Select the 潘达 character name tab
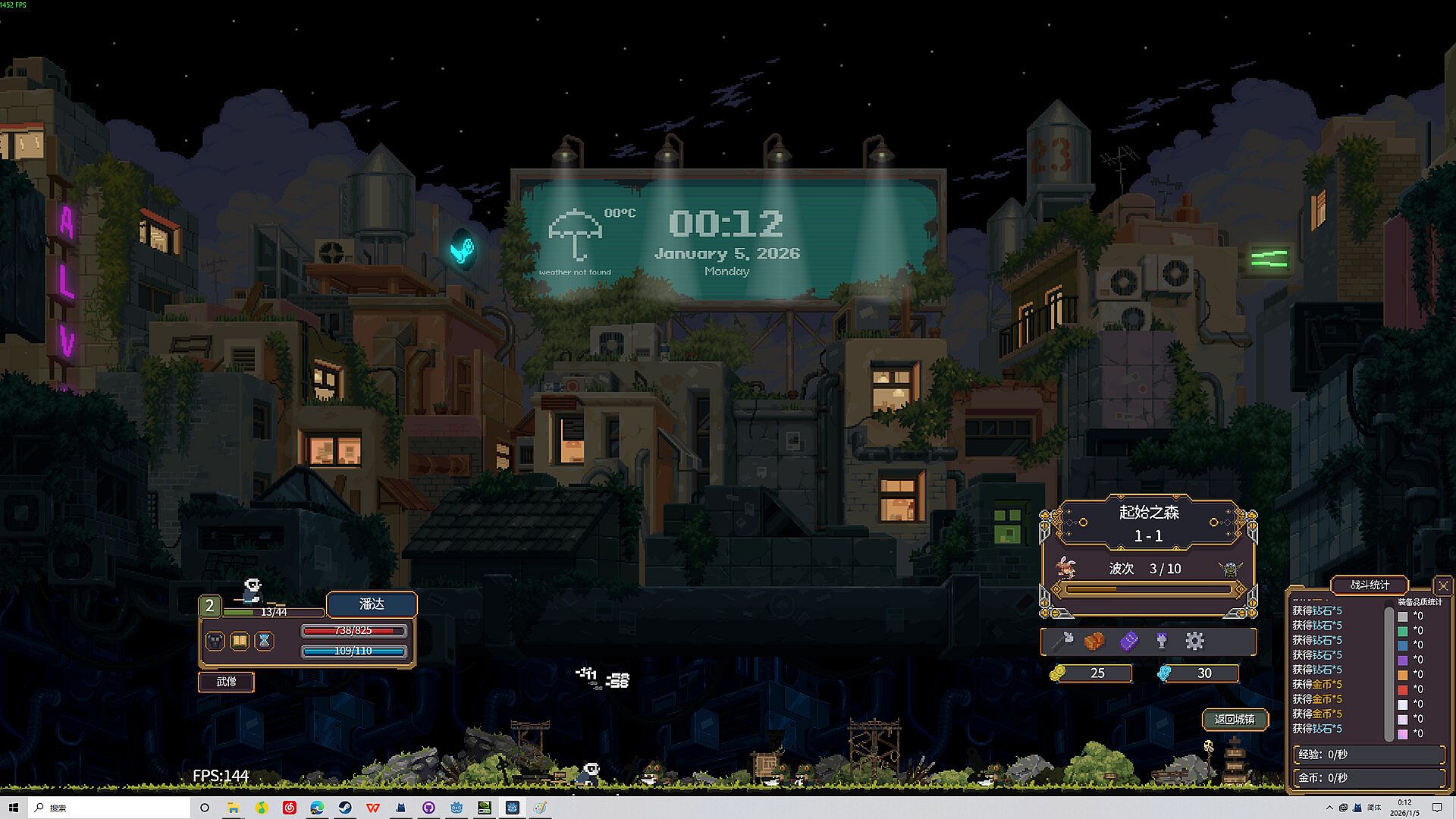The height and width of the screenshot is (819, 1456). point(372,604)
